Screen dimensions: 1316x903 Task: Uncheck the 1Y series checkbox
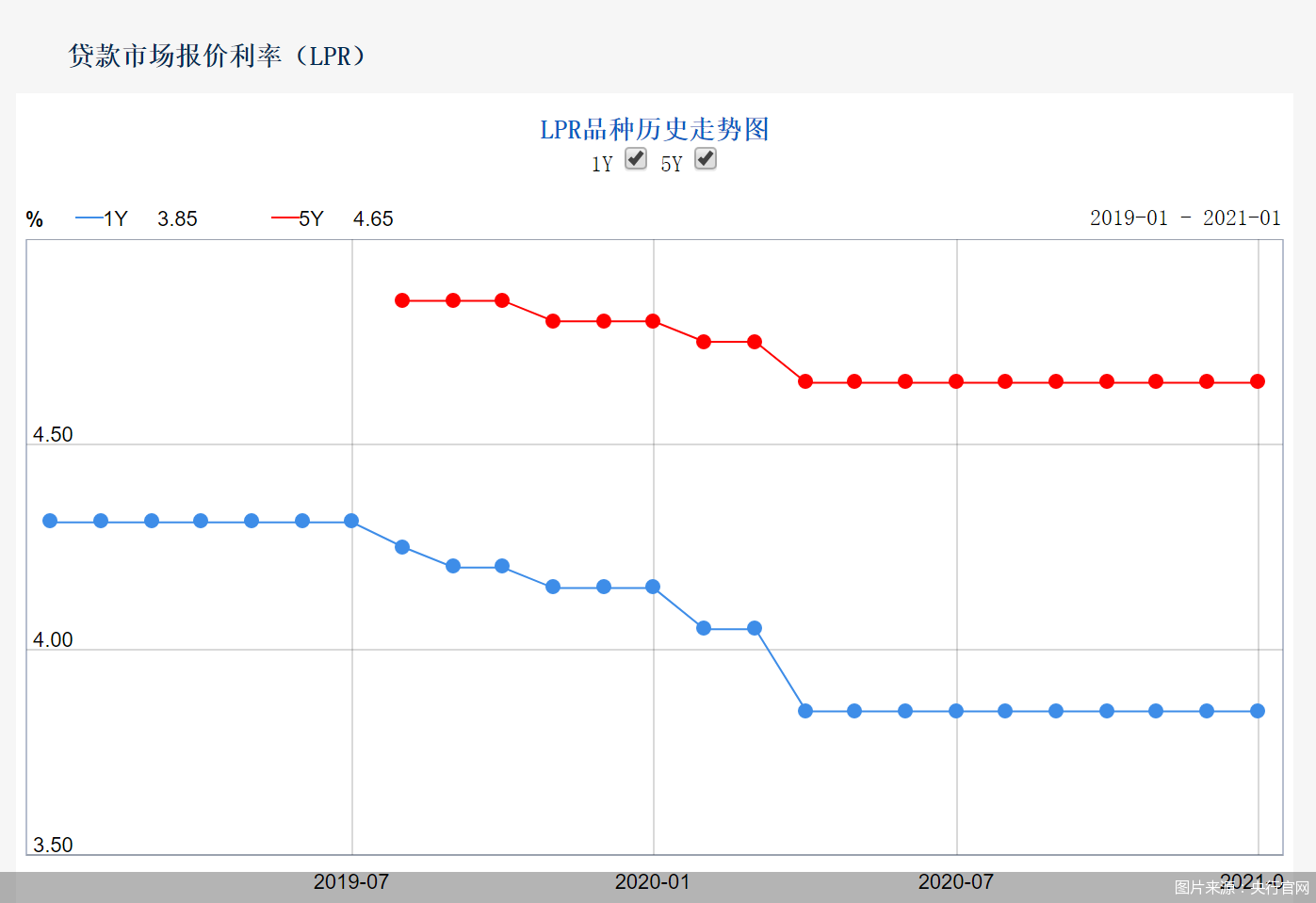(x=636, y=159)
